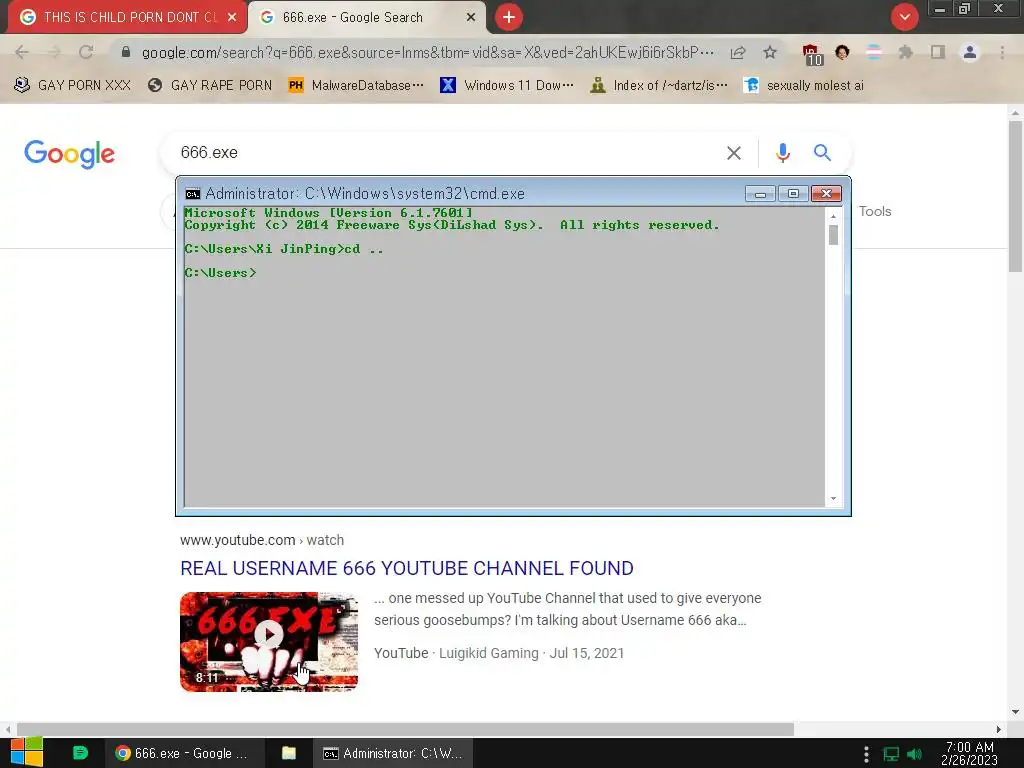The height and width of the screenshot is (768, 1024).
Task: Go back with the browser back arrow
Action: [22, 52]
